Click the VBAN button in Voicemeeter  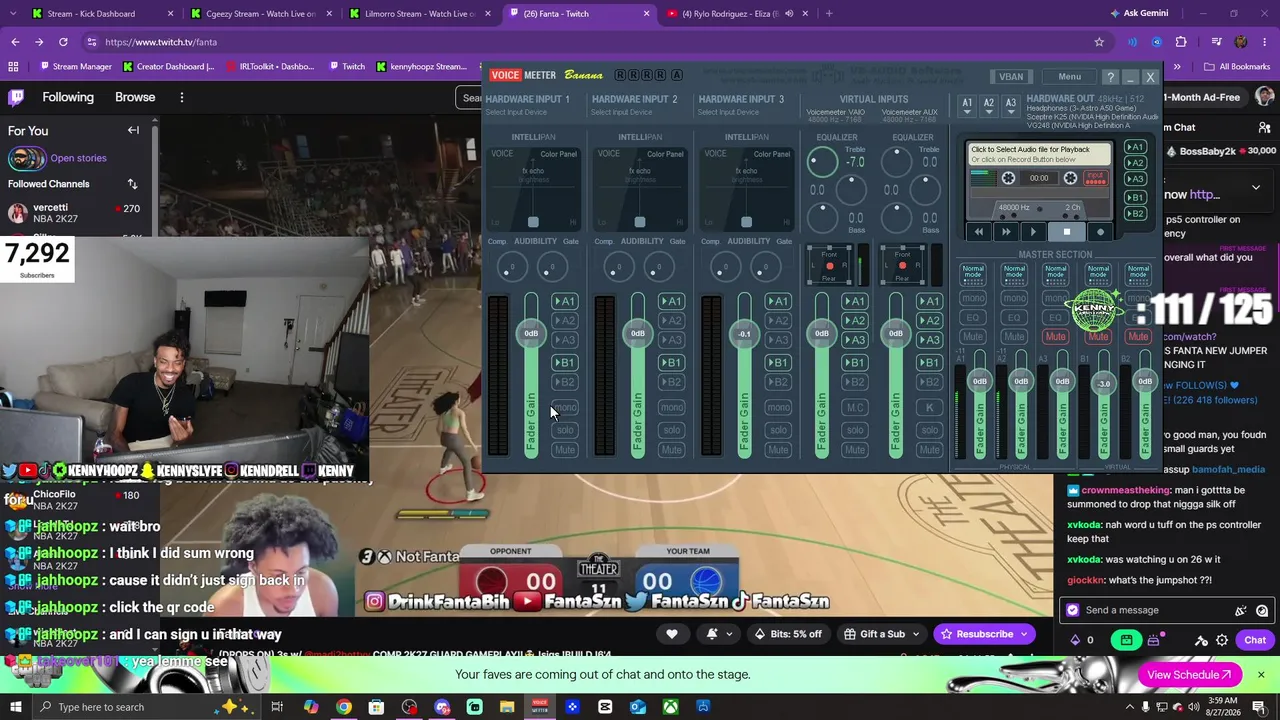click(1011, 77)
